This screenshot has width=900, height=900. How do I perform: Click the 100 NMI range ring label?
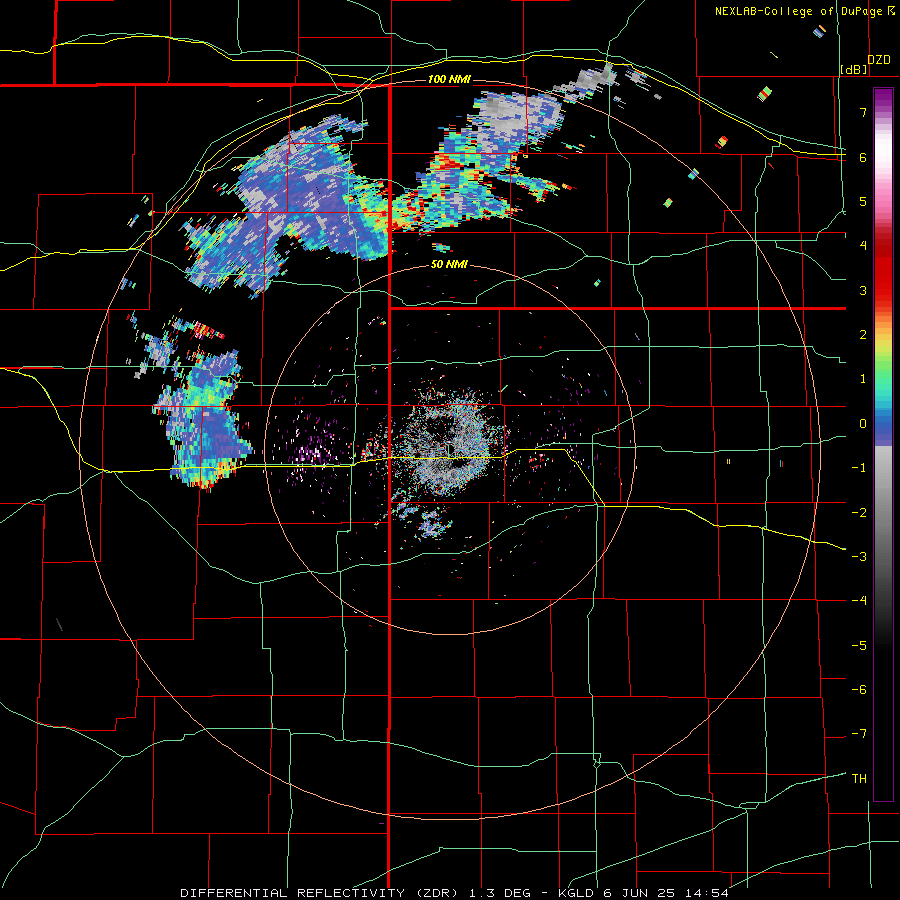coord(449,79)
